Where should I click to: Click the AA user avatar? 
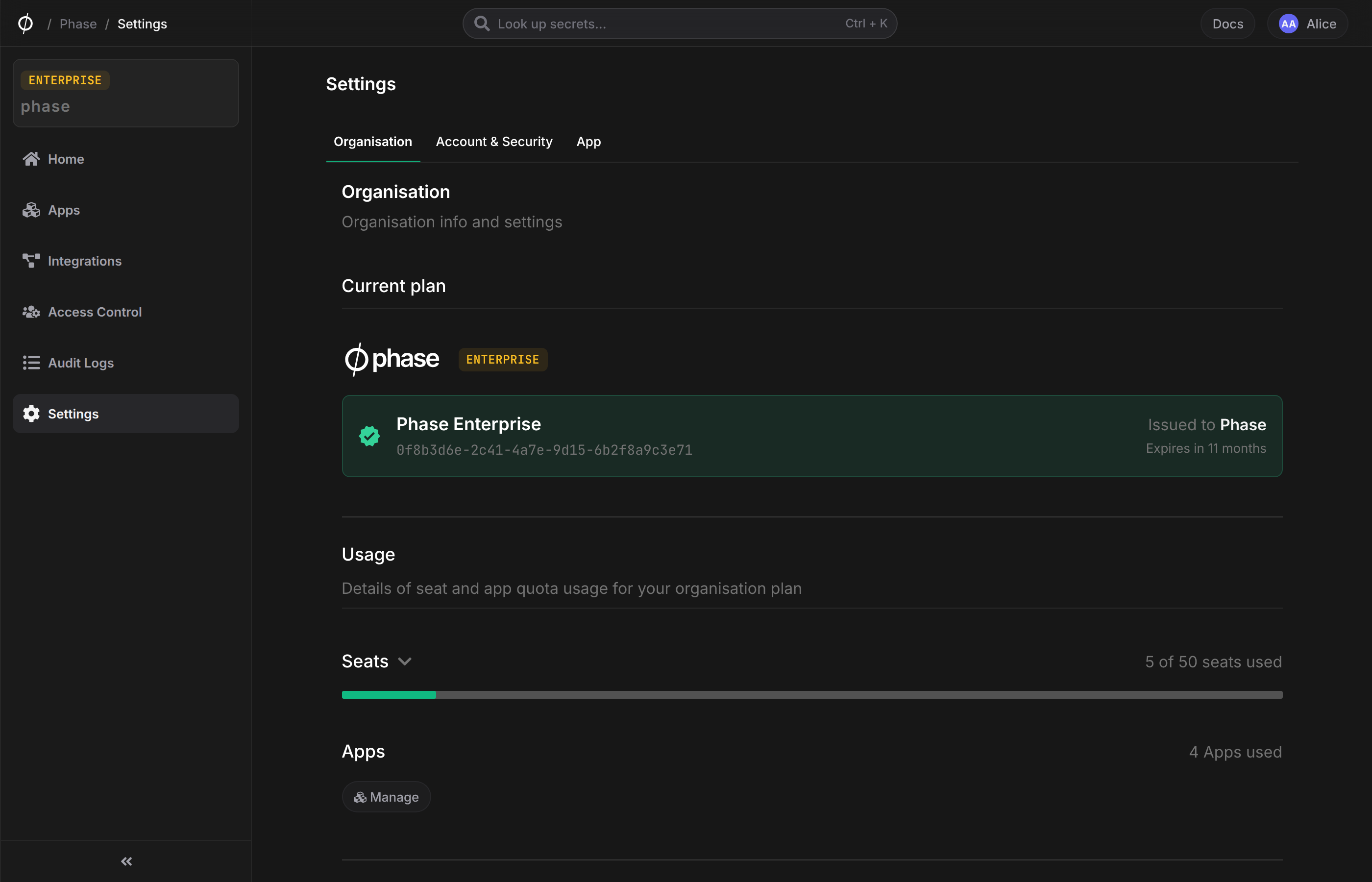pos(1288,24)
